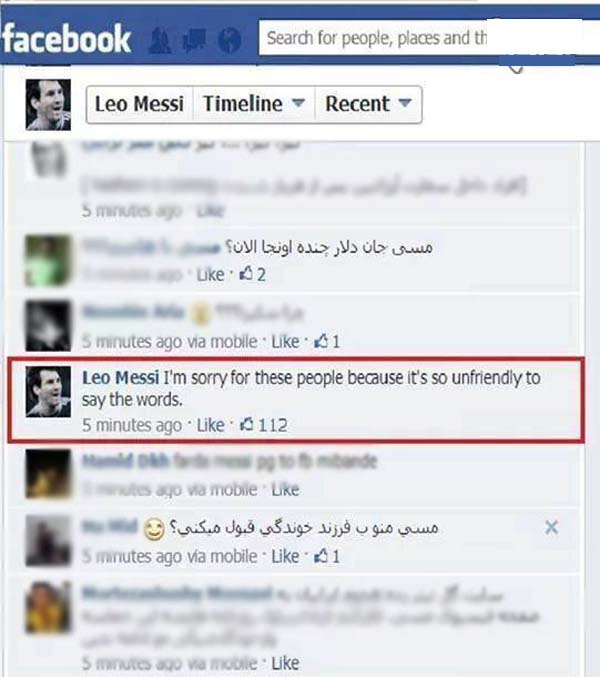Open the notifications globe icon
The height and width of the screenshot is (677, 600).
tap(229, 40)
